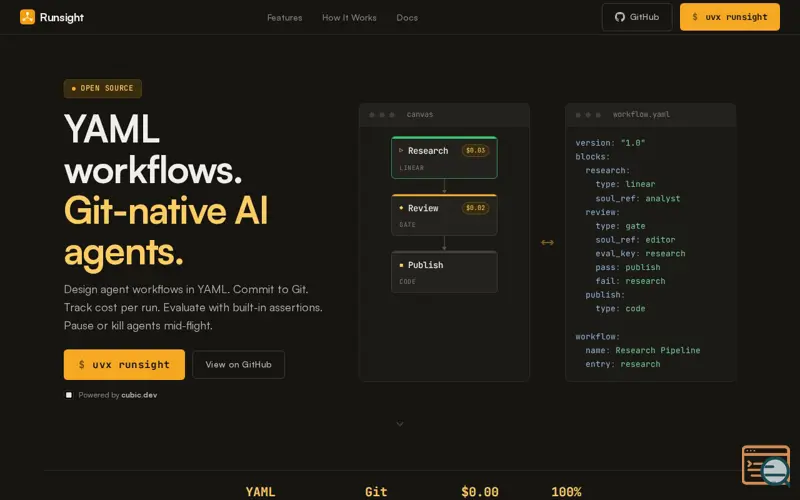The image size is (800, 500).
Task: Click the GitHub button in header
Action: 637,17
